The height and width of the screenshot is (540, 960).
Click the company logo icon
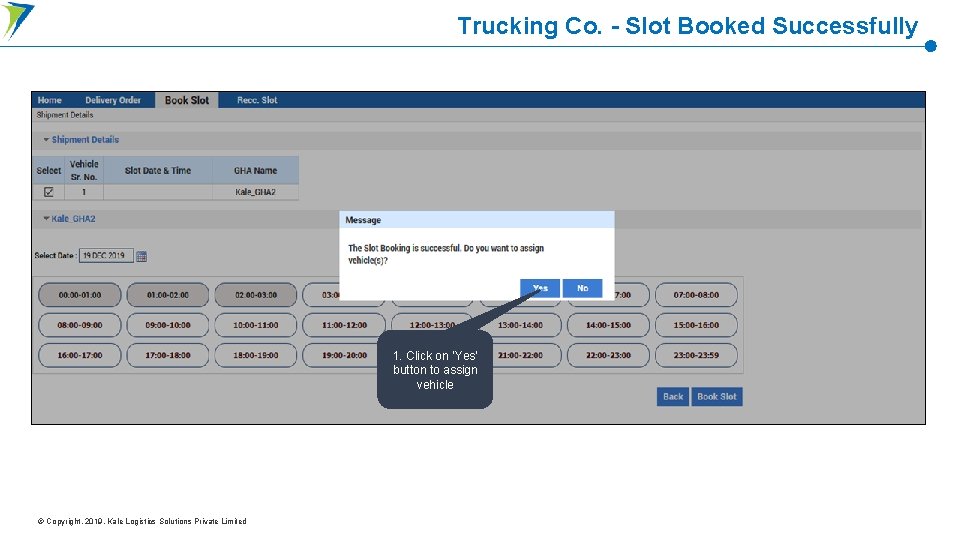(18, 21)
